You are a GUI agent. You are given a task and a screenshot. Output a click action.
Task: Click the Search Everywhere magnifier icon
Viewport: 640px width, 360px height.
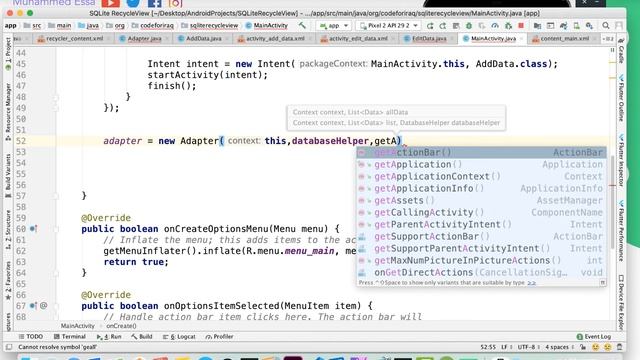coord(606,26)
